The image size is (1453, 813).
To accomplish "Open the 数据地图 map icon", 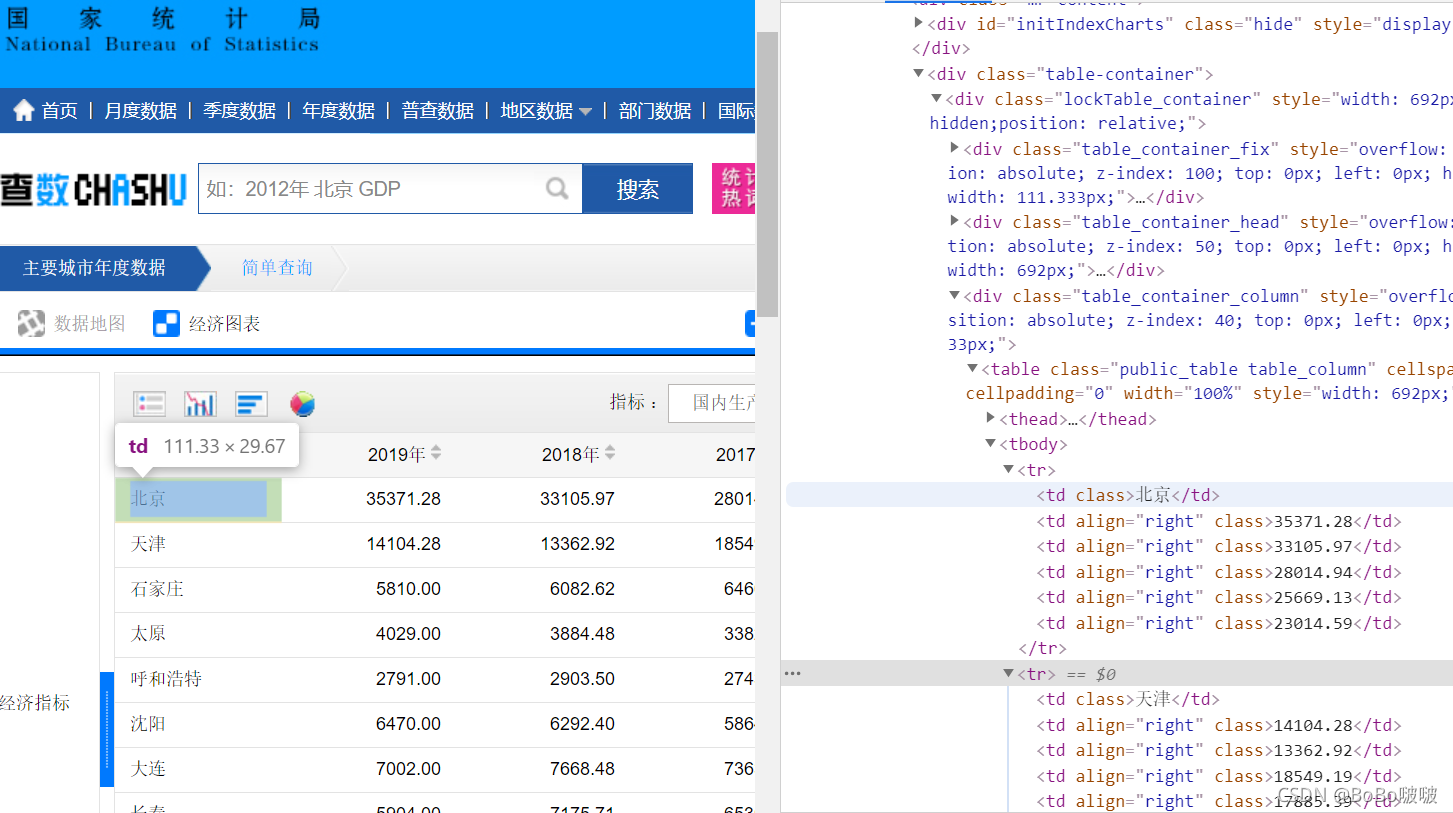I will [x=31, y=323].
